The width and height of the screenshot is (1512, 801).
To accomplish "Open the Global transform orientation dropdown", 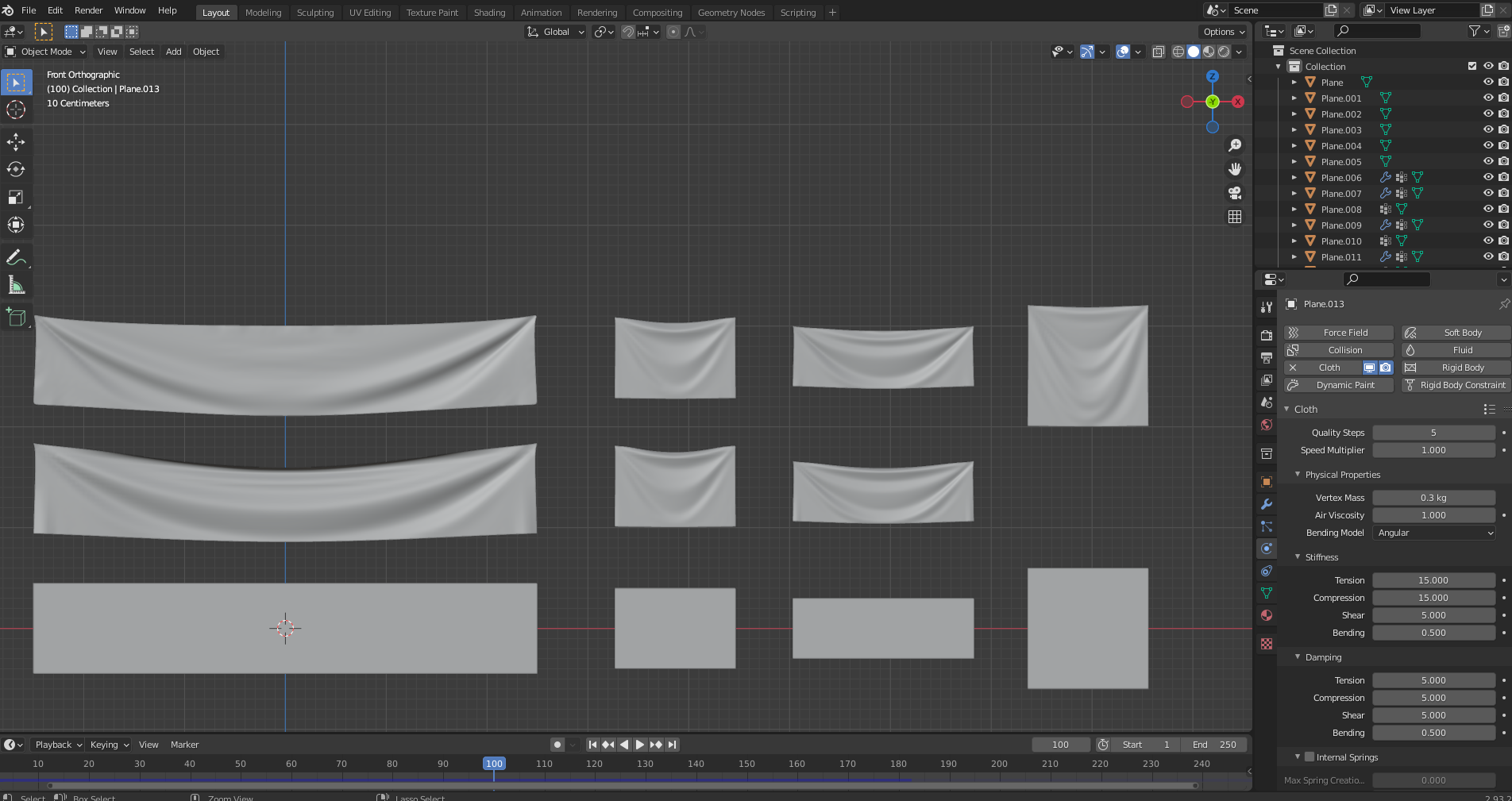I will (556, 32).
